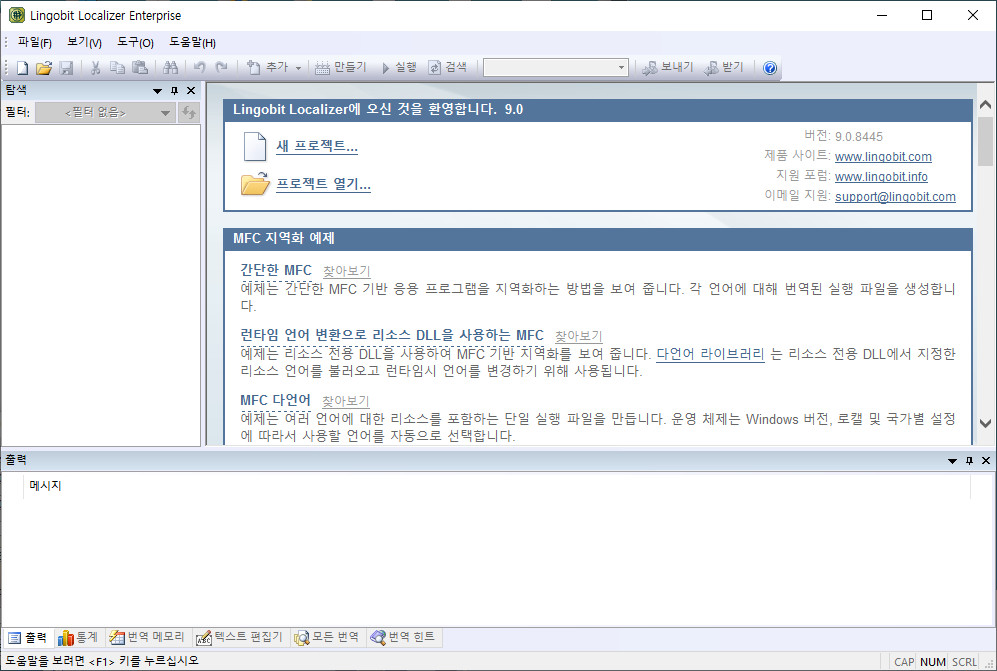Image resolution: width=997 pixels, height=671 pixels.
Task: Click 찾아보기 next to 간단한 MFC
Action: pos(347,271)
